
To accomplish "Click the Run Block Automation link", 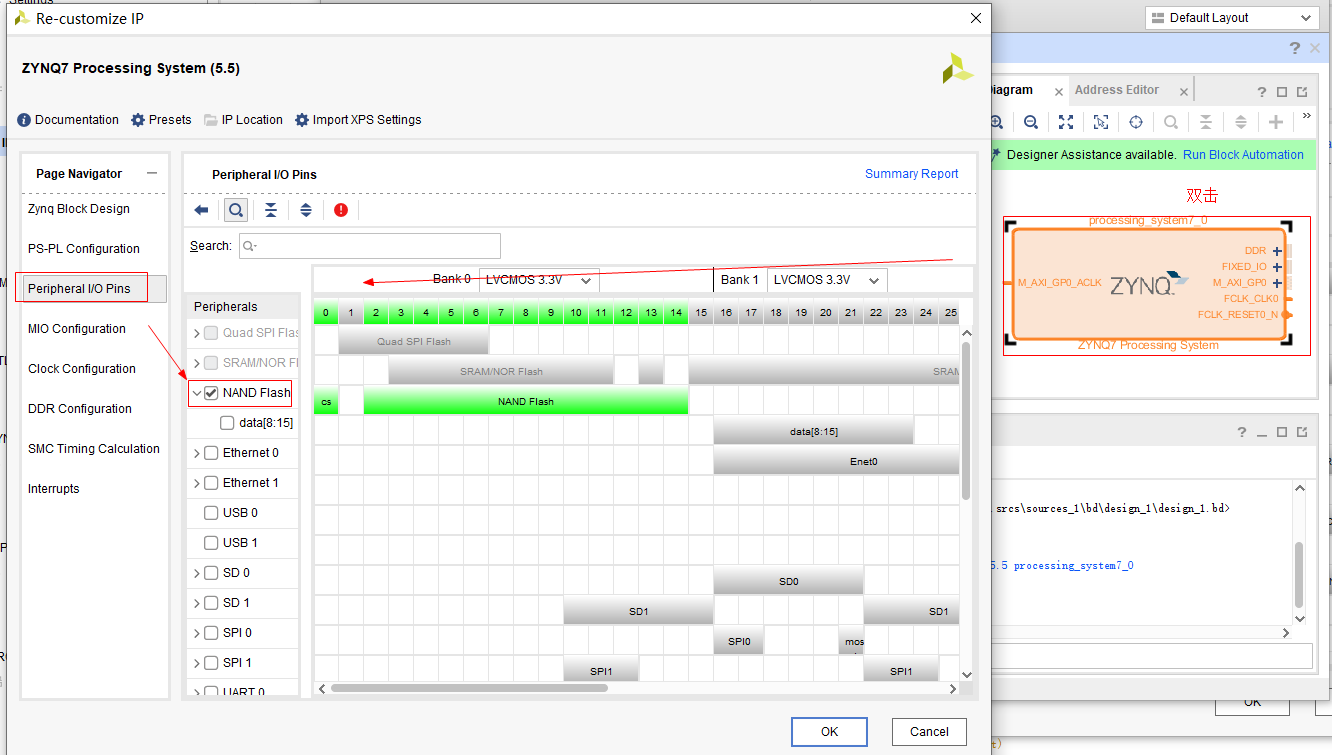I will tap(1243, 155).
